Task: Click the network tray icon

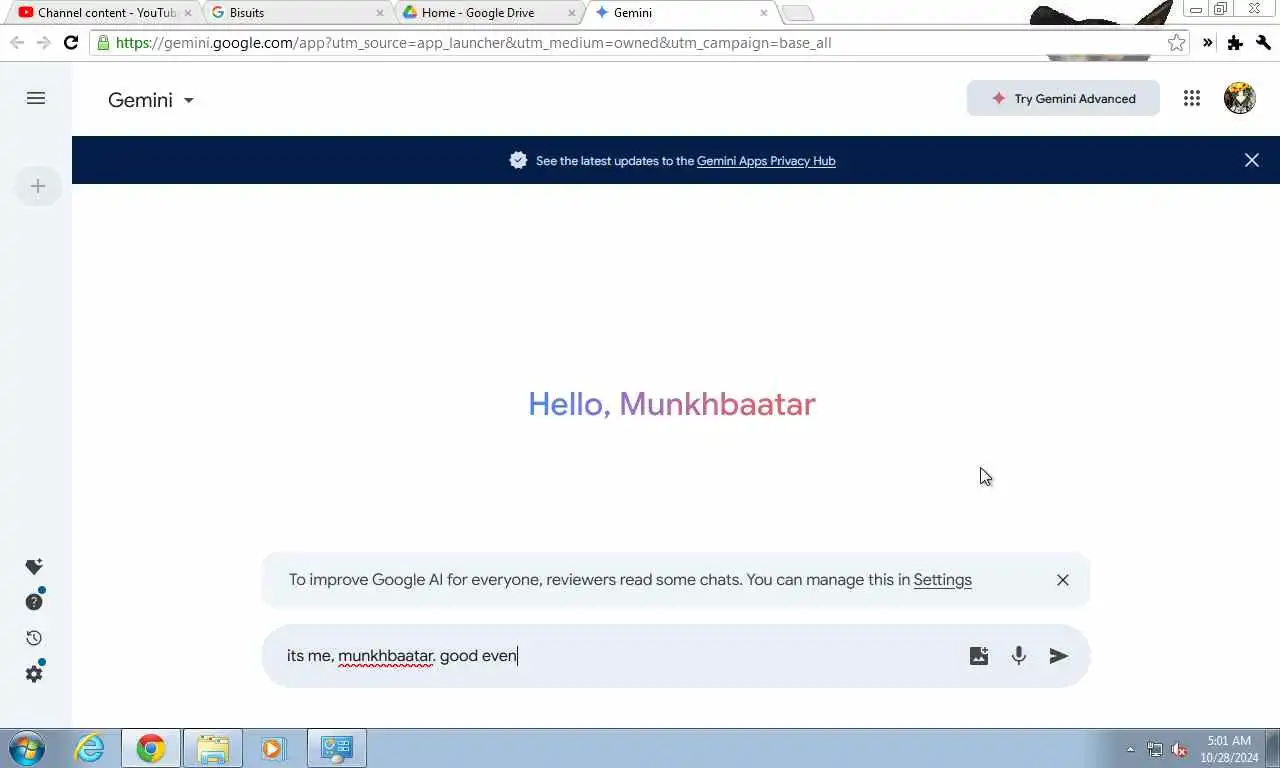Action: pos(1155,749)
